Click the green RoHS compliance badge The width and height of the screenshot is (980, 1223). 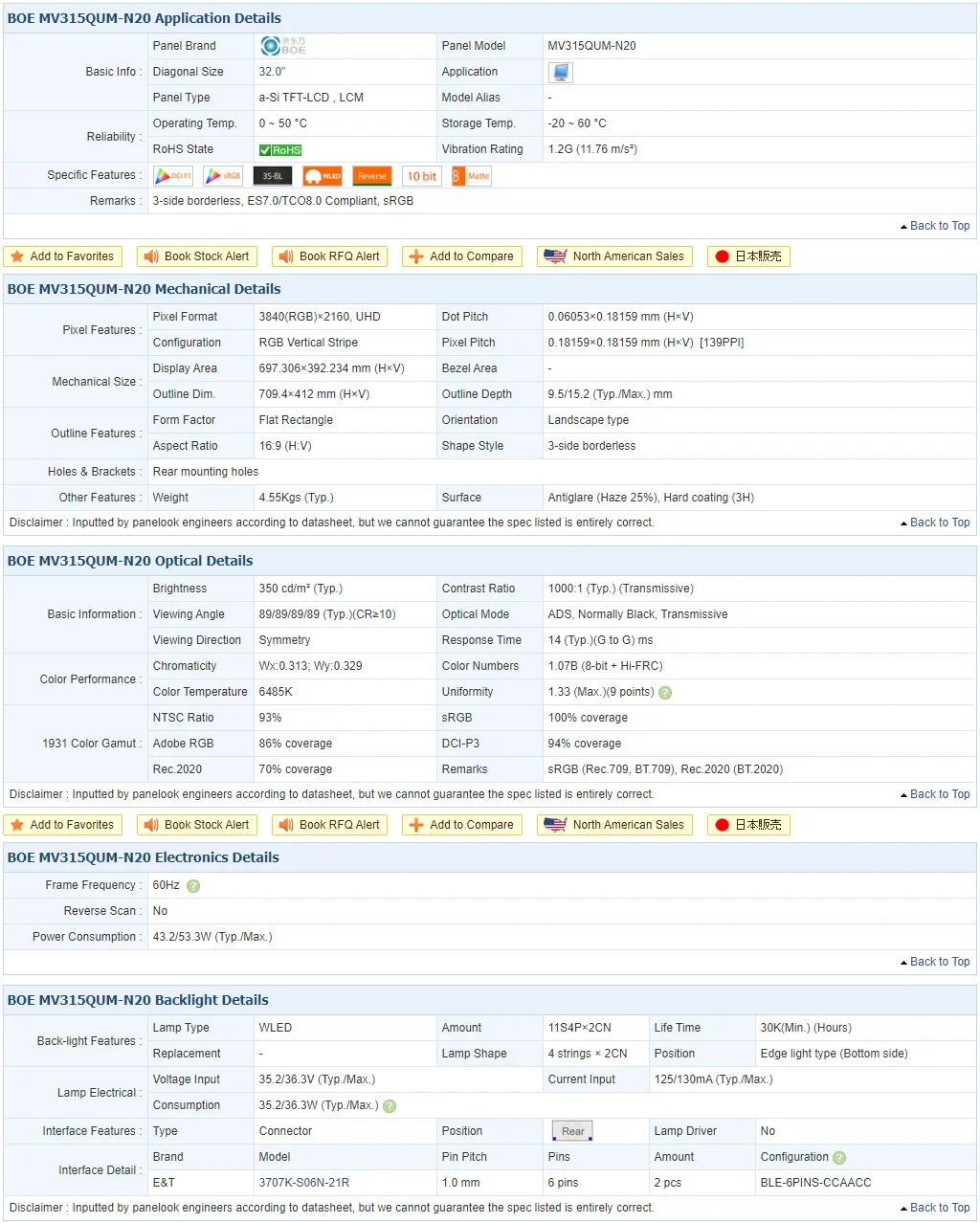280,150
